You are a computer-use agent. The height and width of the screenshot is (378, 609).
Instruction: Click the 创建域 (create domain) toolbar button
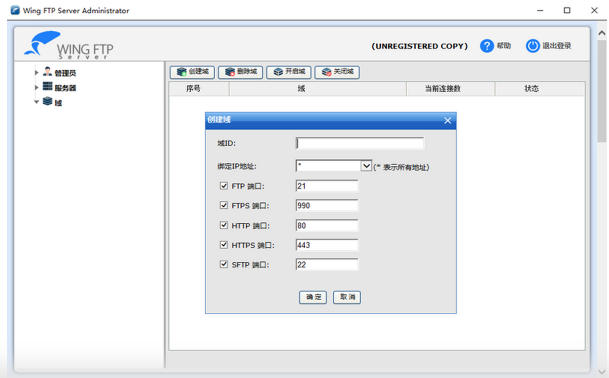point(192,72)
